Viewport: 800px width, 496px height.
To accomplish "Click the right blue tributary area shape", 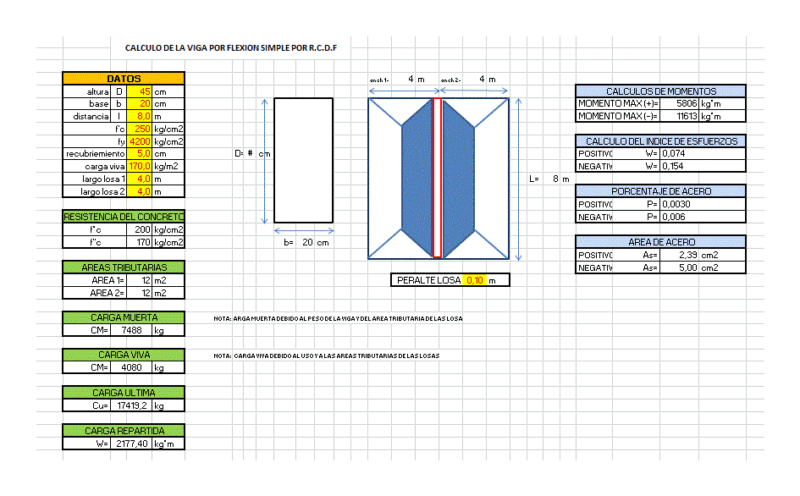I will 458,178.
